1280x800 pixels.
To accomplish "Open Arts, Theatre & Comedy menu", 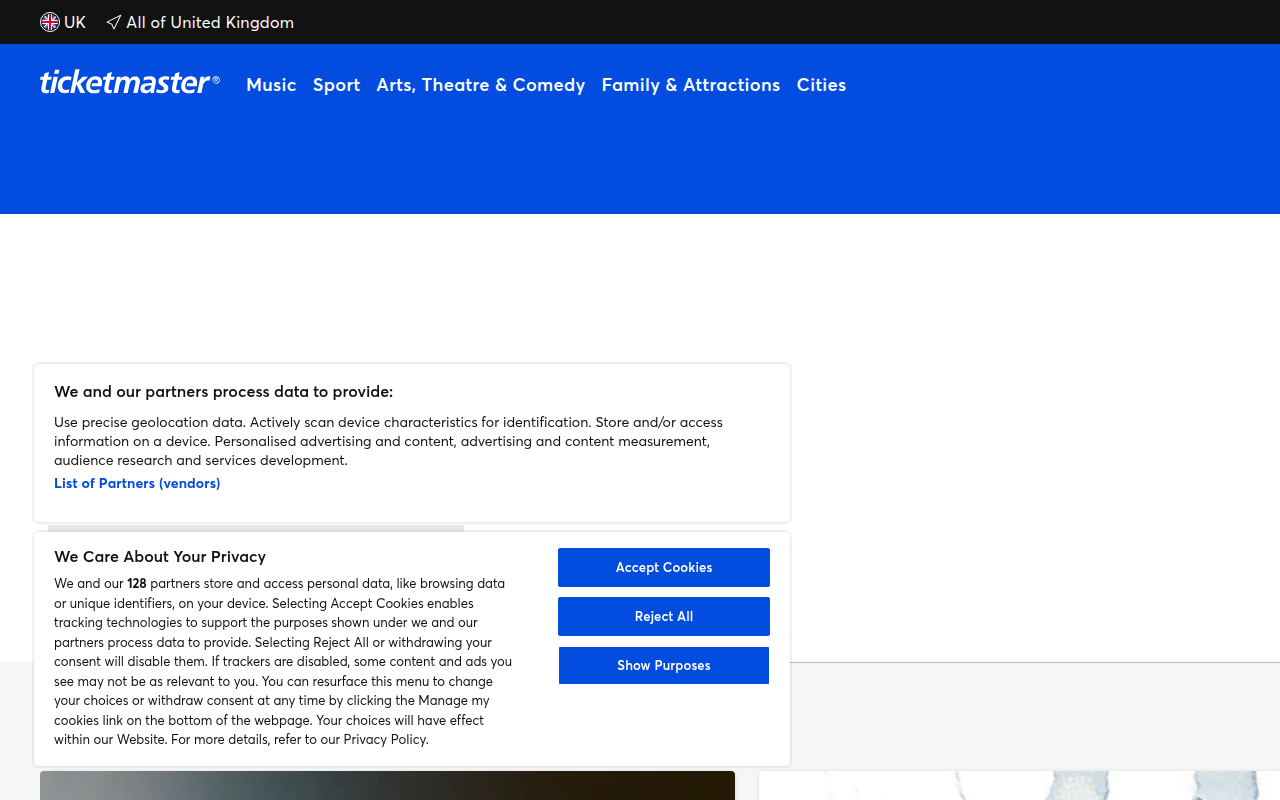I will [481, 85].
